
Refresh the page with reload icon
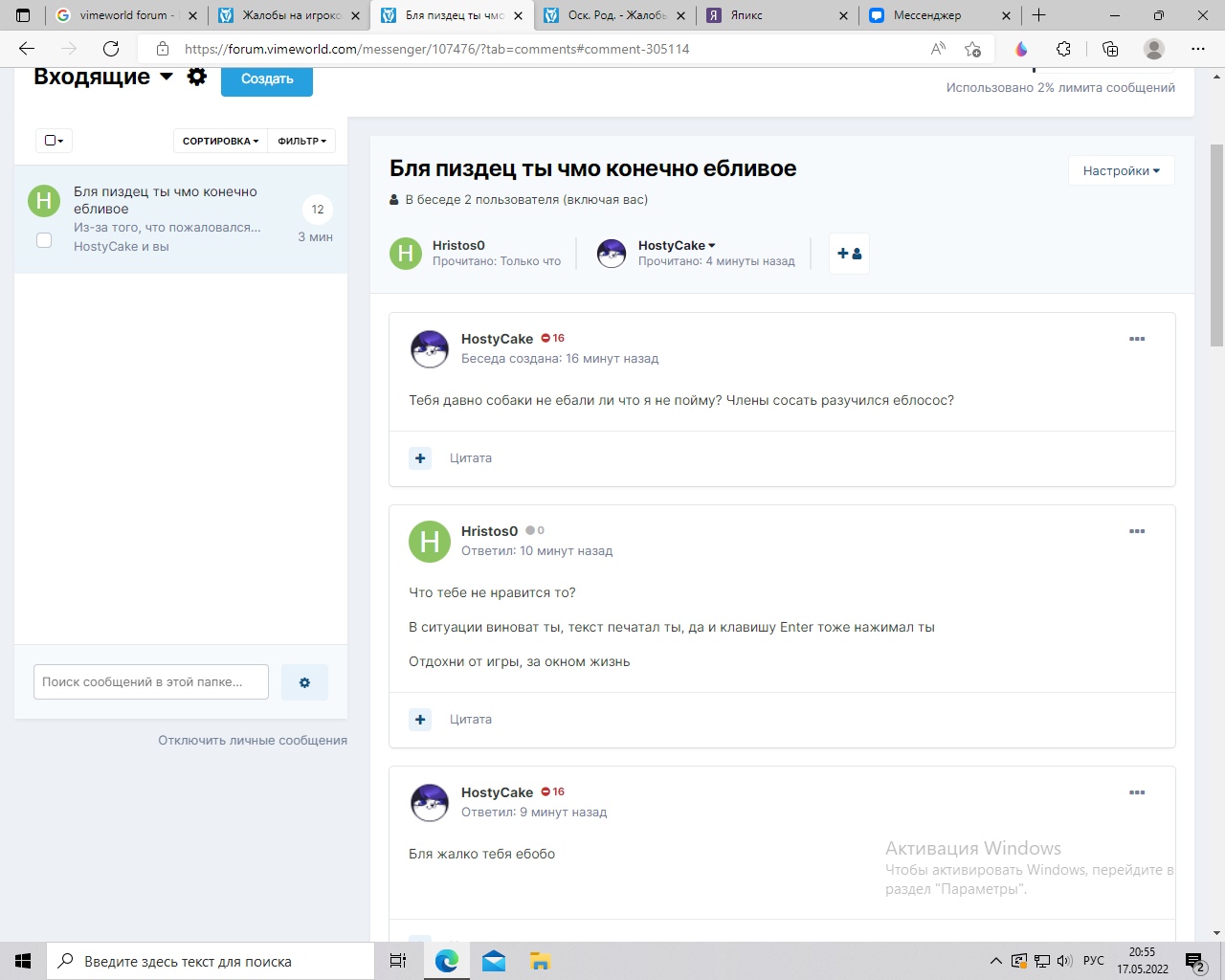(x=111, y=49)
